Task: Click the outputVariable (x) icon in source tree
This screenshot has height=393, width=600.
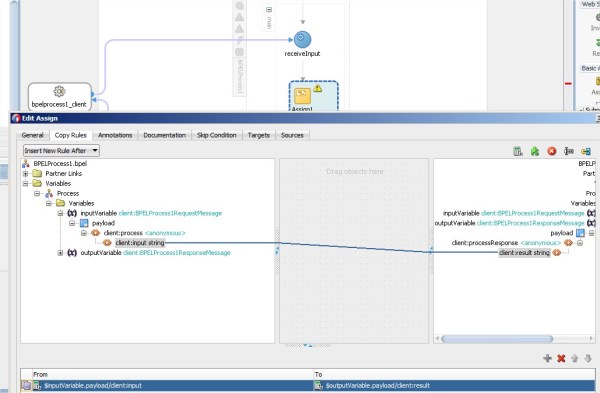Action: click(72, 253)
